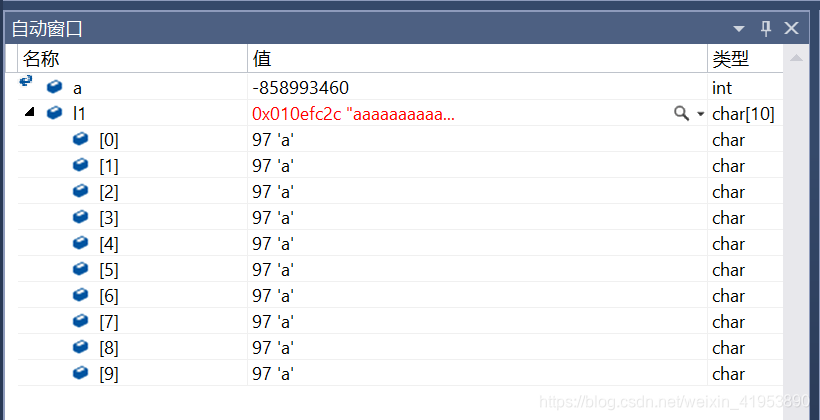Click the 自动窗口 title bar text
This screenshot has width=820, height=420.
tap(47, 29)
